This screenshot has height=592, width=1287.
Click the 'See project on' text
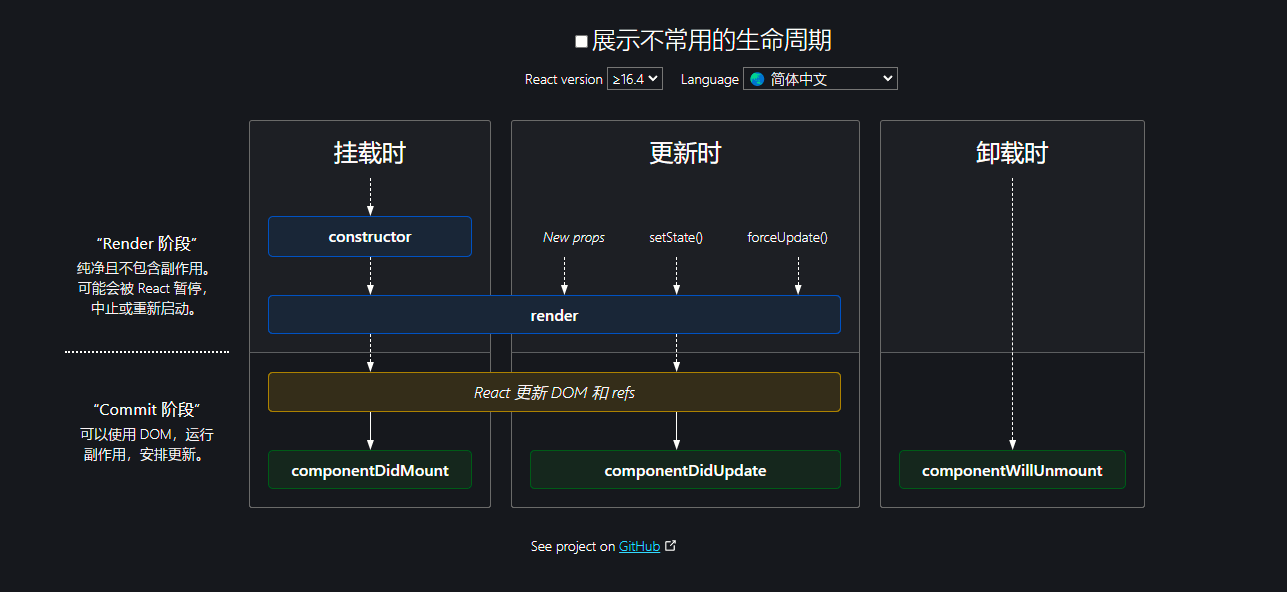(573, 547)
